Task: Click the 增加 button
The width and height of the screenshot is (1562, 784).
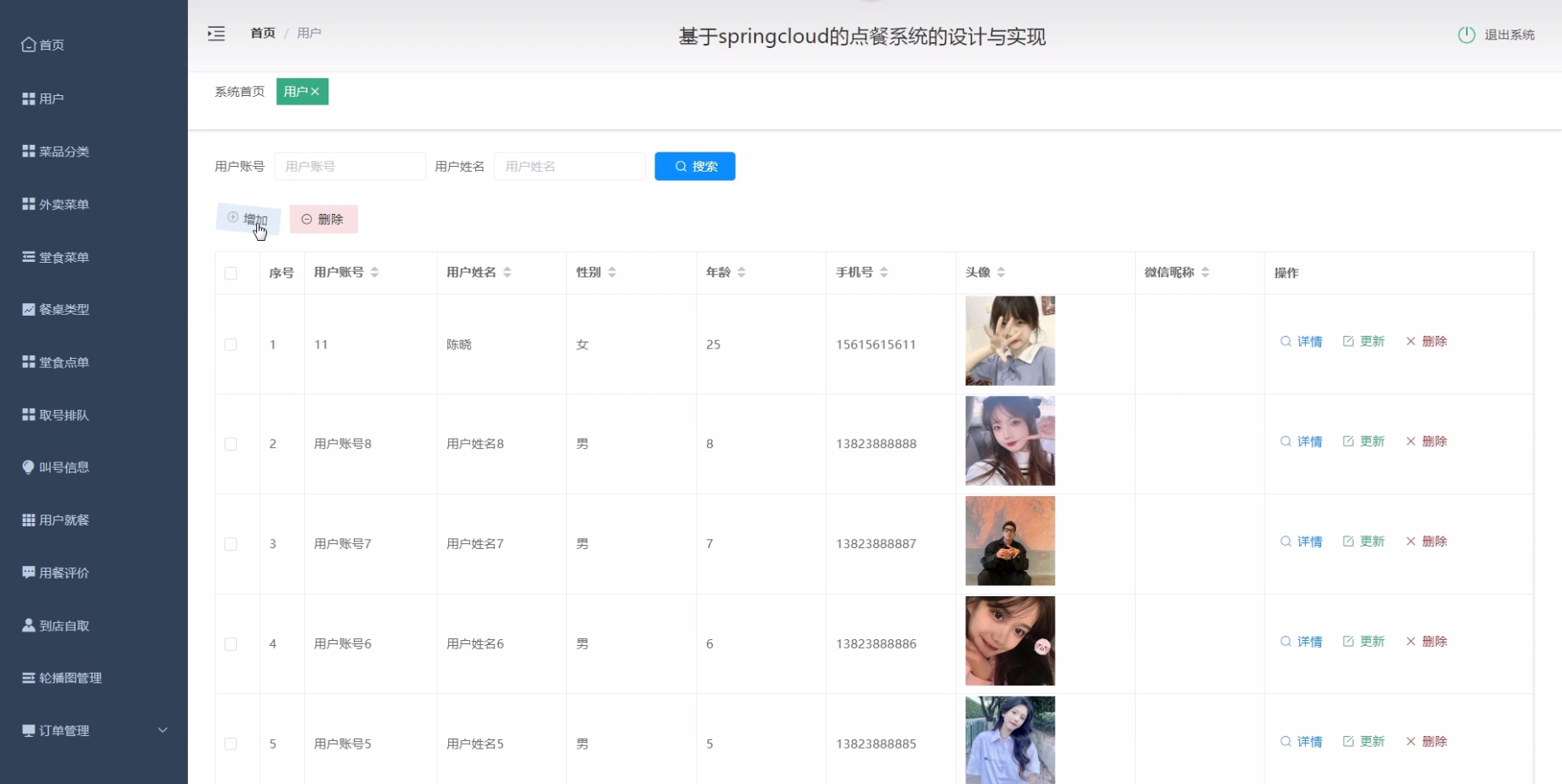Action: pyautogui.click(x=249, y=219)
